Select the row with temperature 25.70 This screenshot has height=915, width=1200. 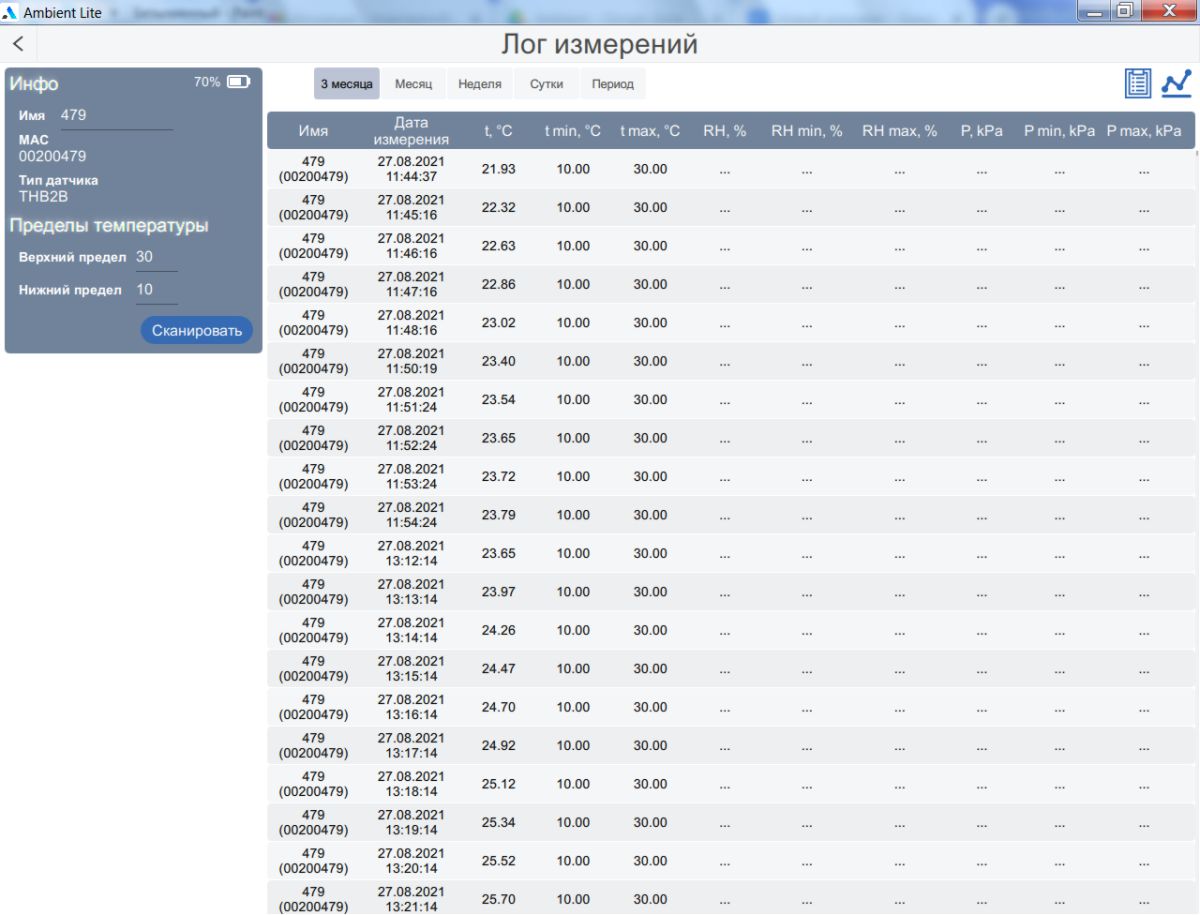click(x=730, y=899)
